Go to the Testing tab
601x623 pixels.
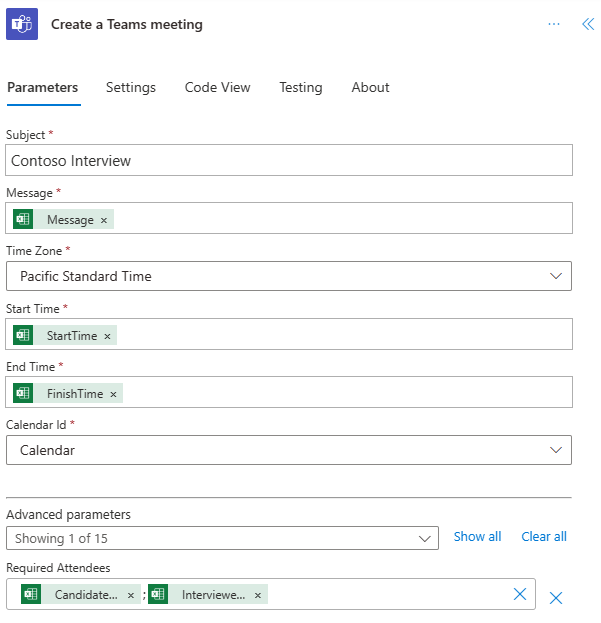click(x=301, y=87)
